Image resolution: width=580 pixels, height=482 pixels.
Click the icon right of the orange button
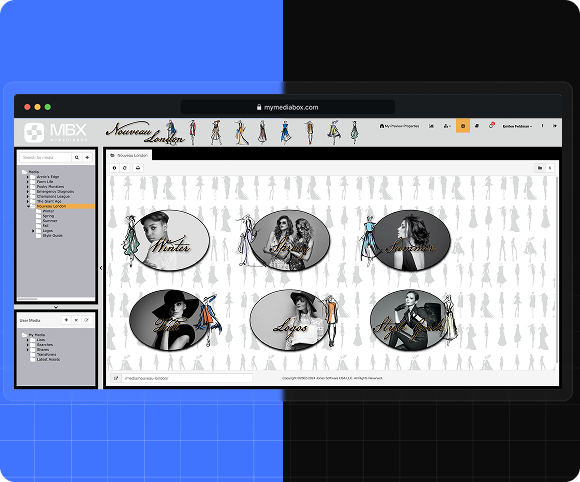(x=477, y=126)
